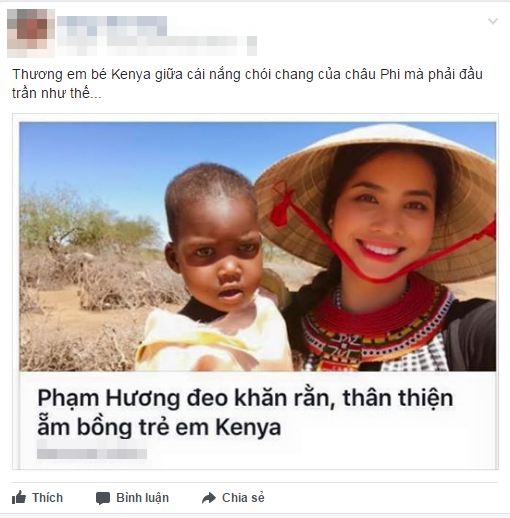Share the post via the Chia sẻ label
510x518 pixels.
[243, 498]
